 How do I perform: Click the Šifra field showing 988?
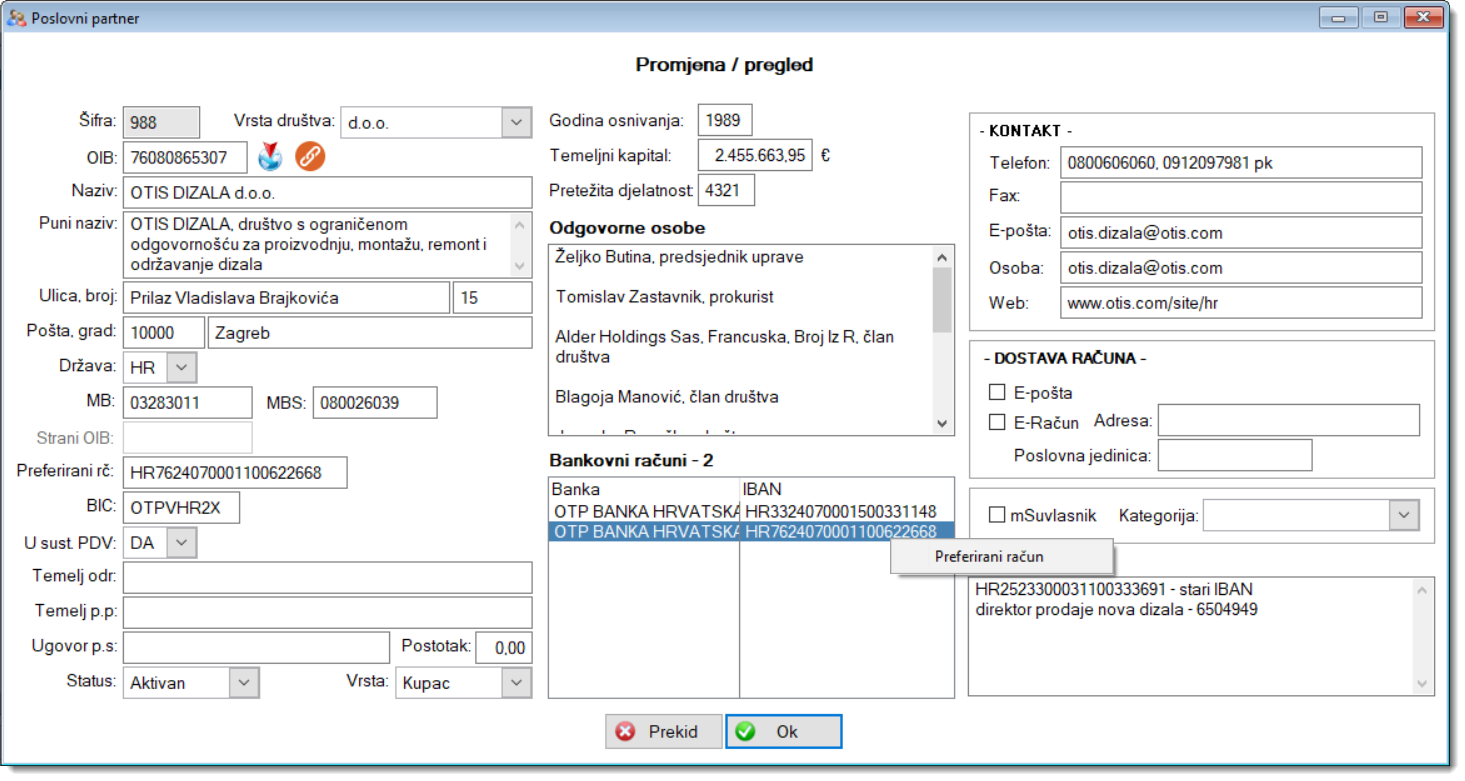coord(161,122)
